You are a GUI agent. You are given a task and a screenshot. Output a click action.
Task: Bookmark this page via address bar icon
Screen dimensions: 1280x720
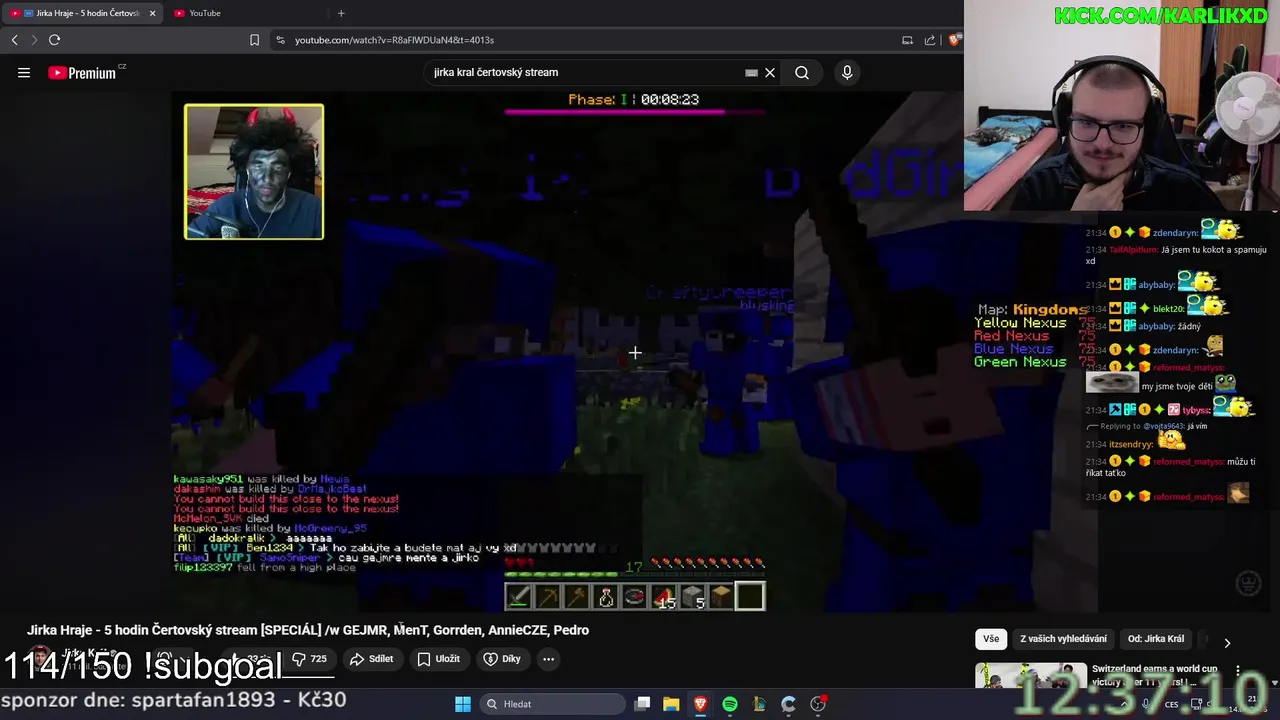[x=254, y=40]
